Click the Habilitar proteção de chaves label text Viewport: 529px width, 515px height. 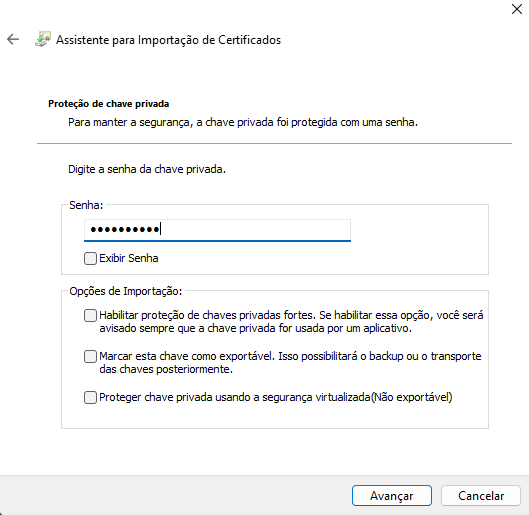[291, 322]
